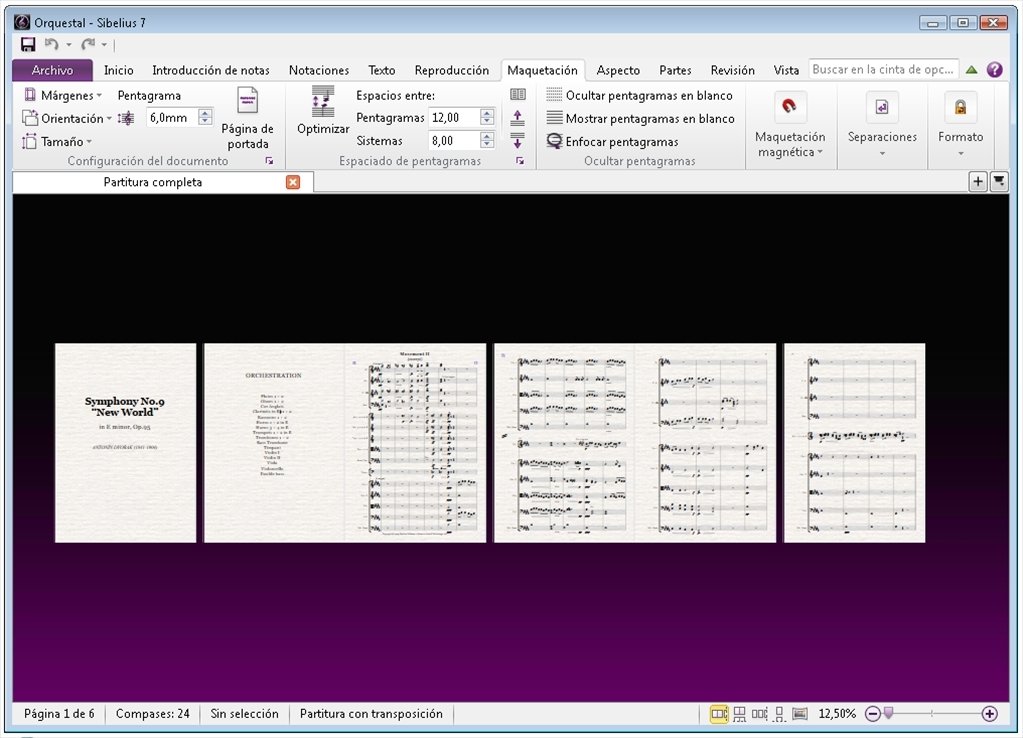The image size is (1023, 738).
Task: Decrease the Sistemas spacing value
Action: point(487,145)
